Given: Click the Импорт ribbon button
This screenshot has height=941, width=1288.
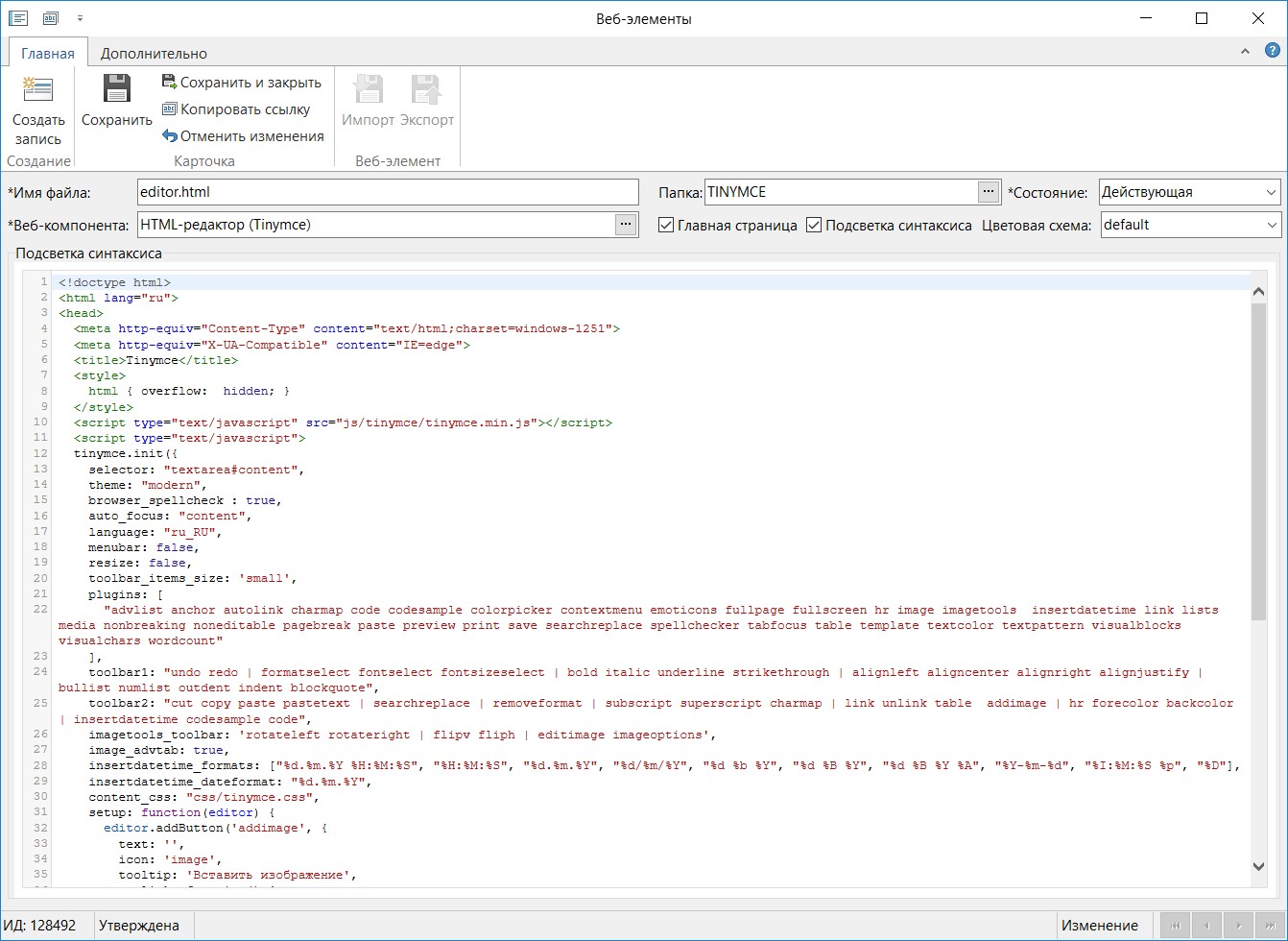Looking at the screenshot, I should coord(369,101).
